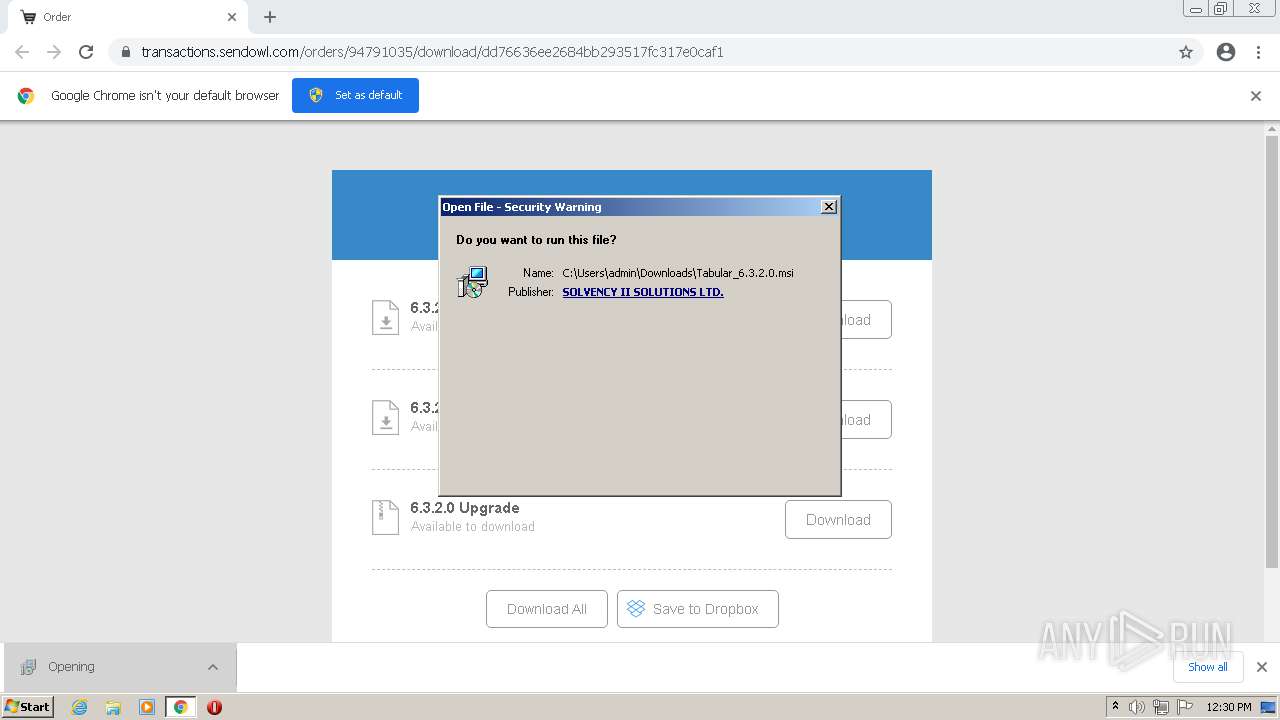Click the 6.3.2.0 Upgrade title text
1280x720 pixels.
(465, 508)
